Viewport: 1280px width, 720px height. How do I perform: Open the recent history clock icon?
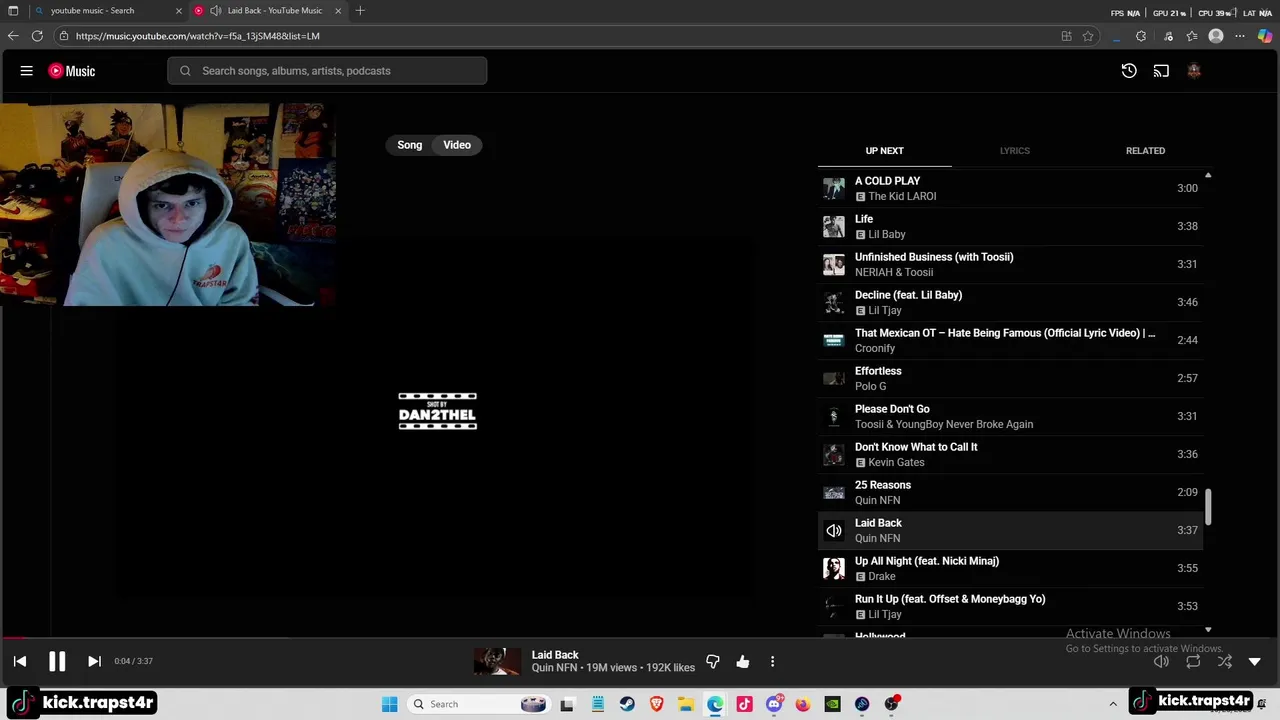(x=1129, y=71)
